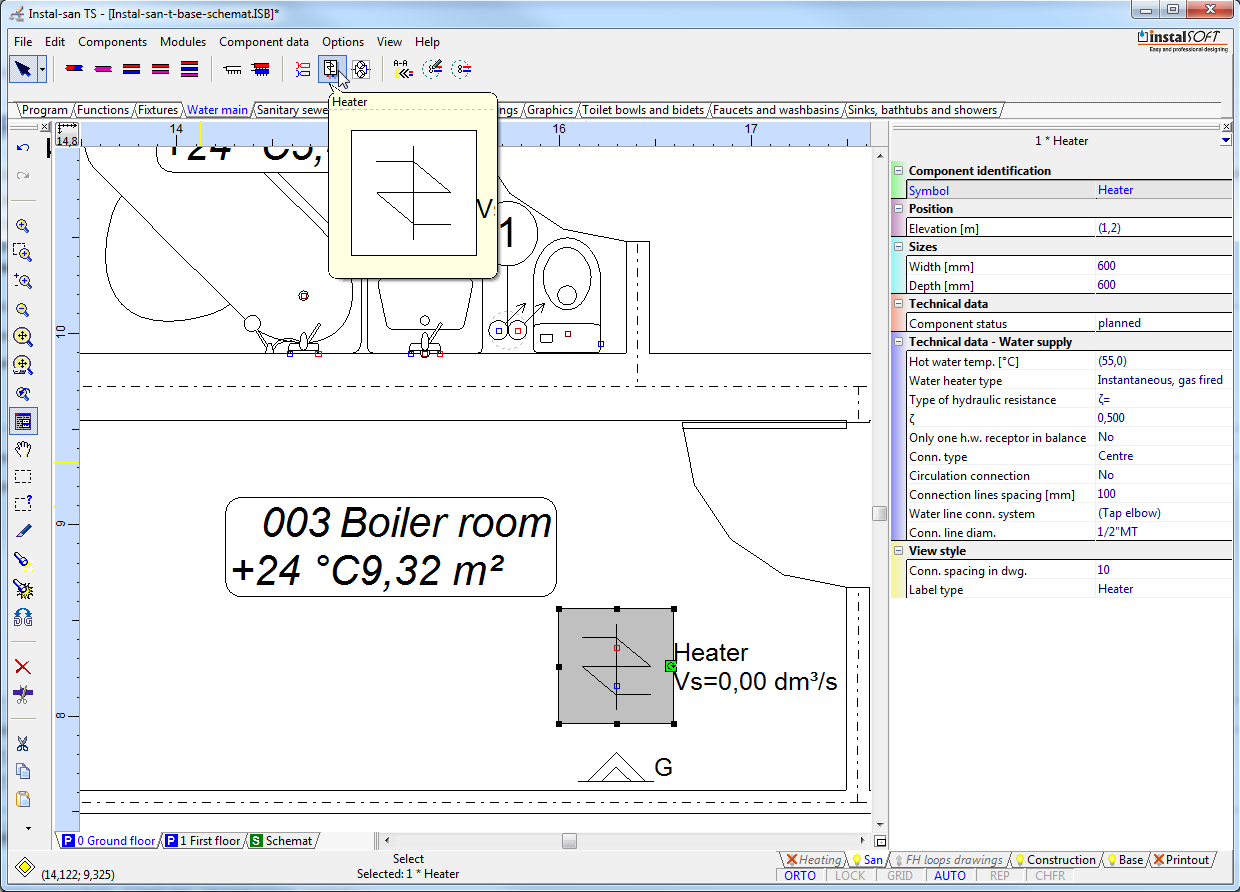Toggle the Printout layer tab

1181,860
